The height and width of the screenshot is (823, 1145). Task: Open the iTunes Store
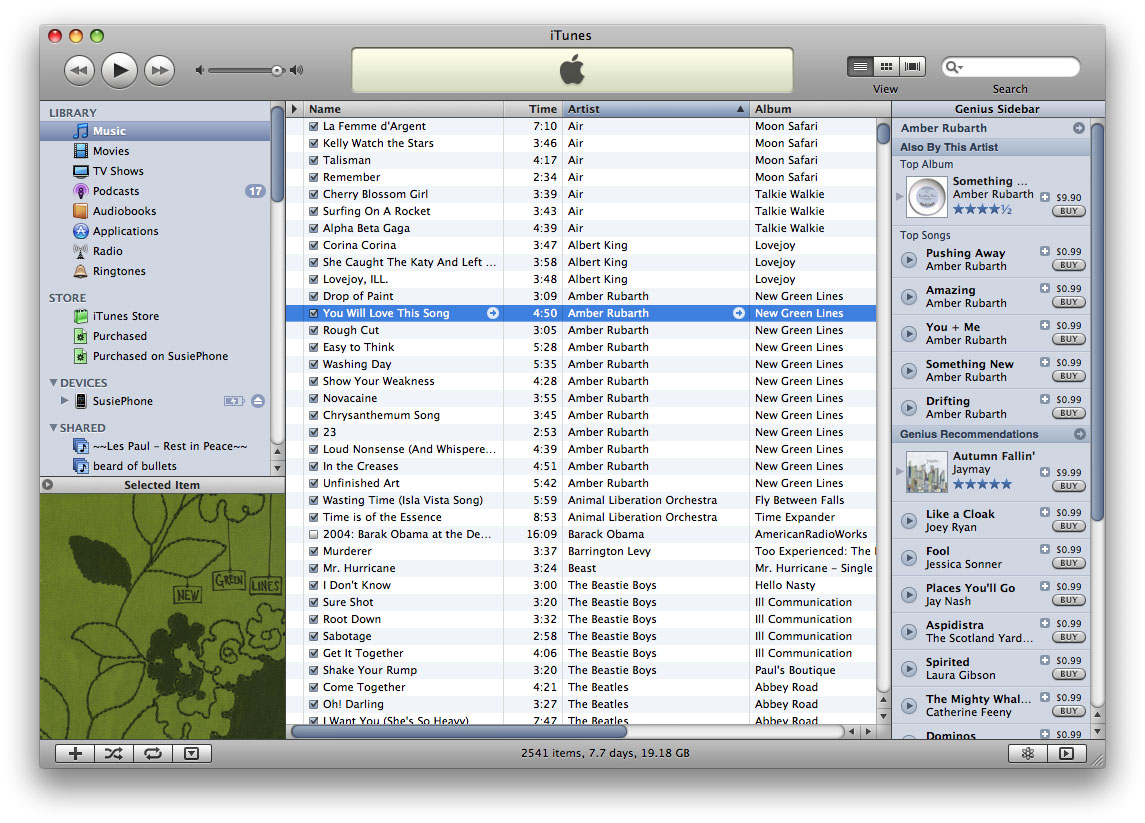(x=126, y=316)
